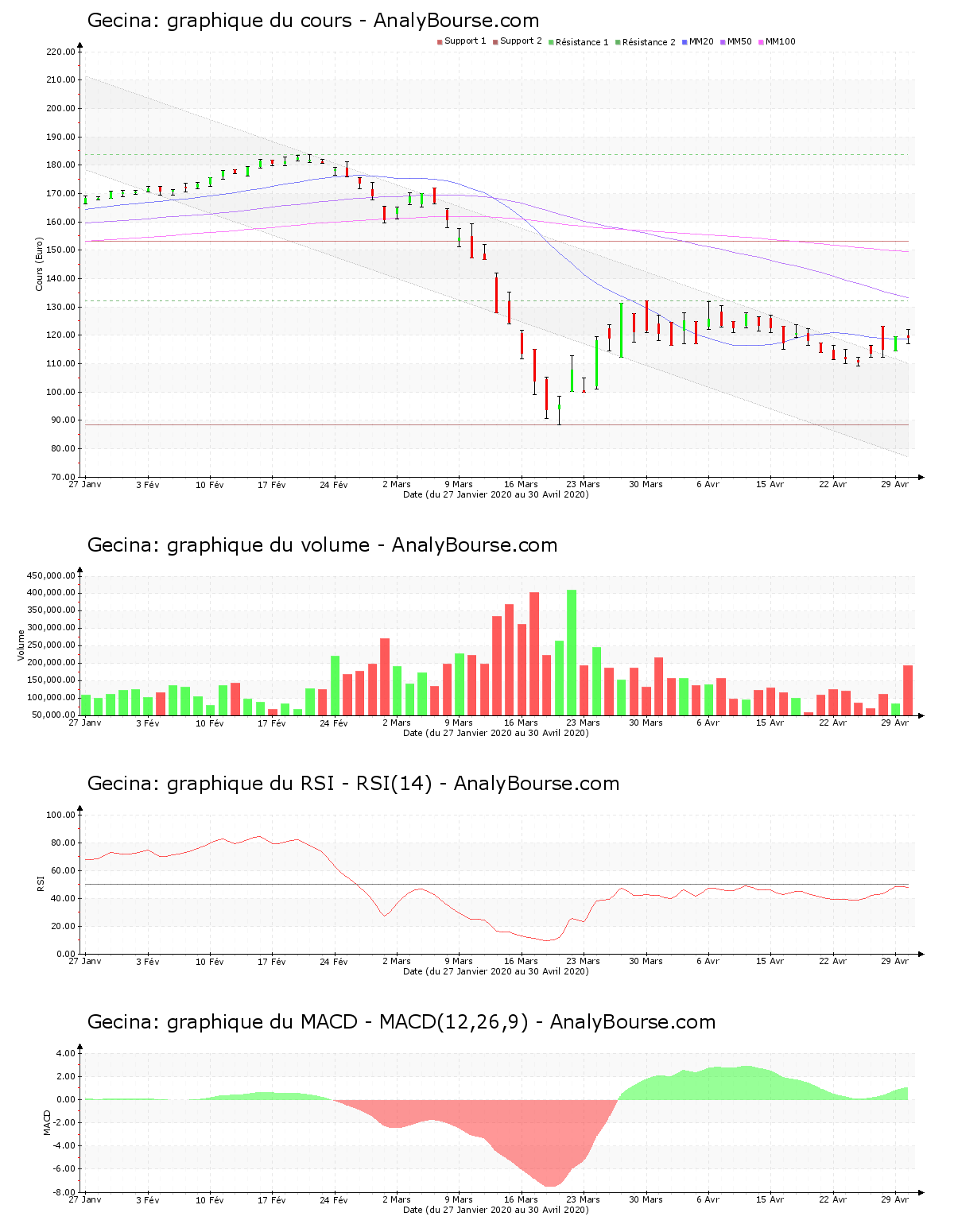Click "23 Mars" on the volume chart axis
The image size is (954, 1232).
coord(583,723)
